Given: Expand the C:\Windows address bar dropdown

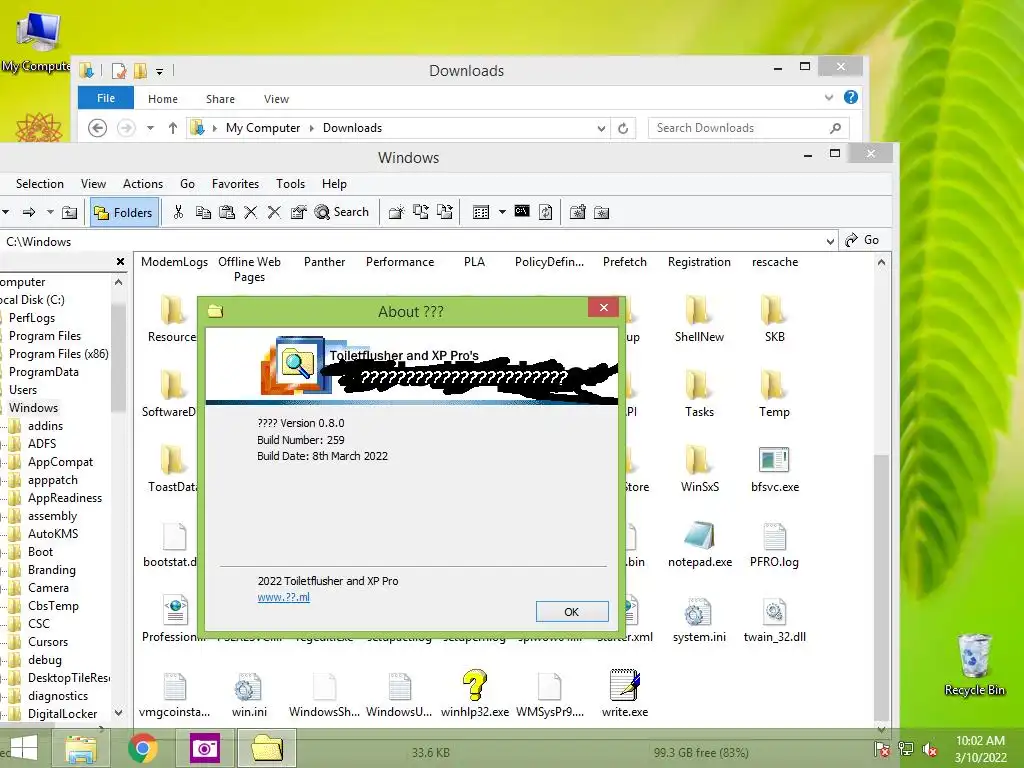Looking at the screenshot, I should pos(830,241).
